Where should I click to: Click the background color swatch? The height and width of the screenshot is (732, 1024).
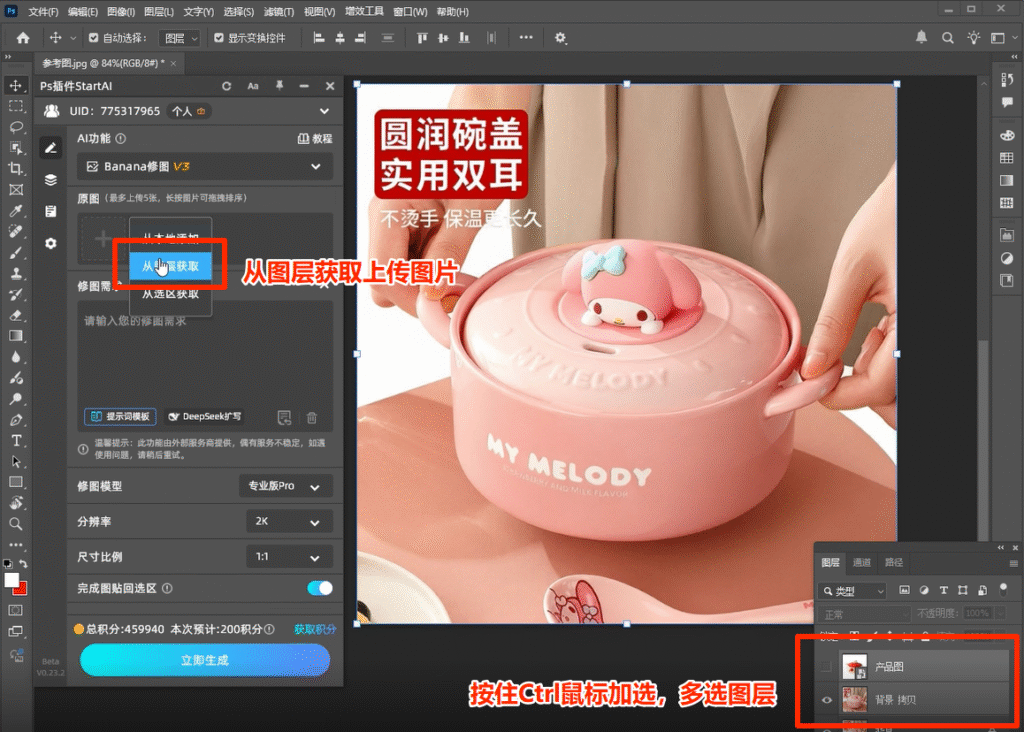(22, 589)
